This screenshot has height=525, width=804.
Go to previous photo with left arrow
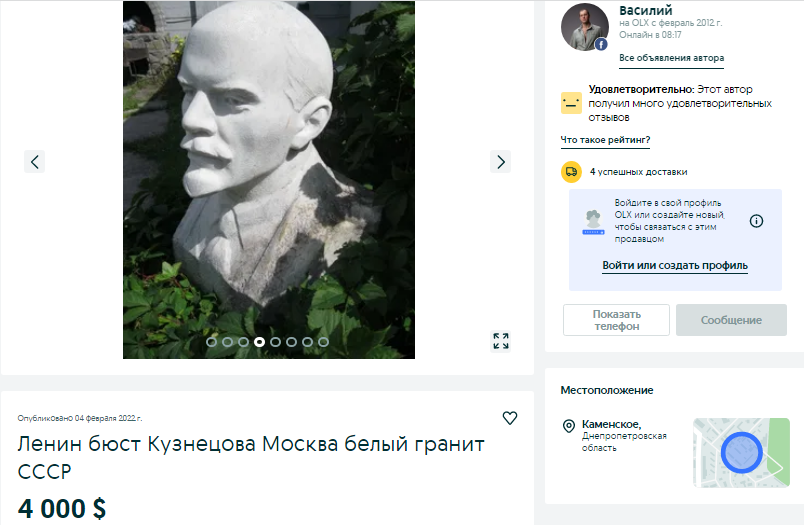click(x=34, y=162)
